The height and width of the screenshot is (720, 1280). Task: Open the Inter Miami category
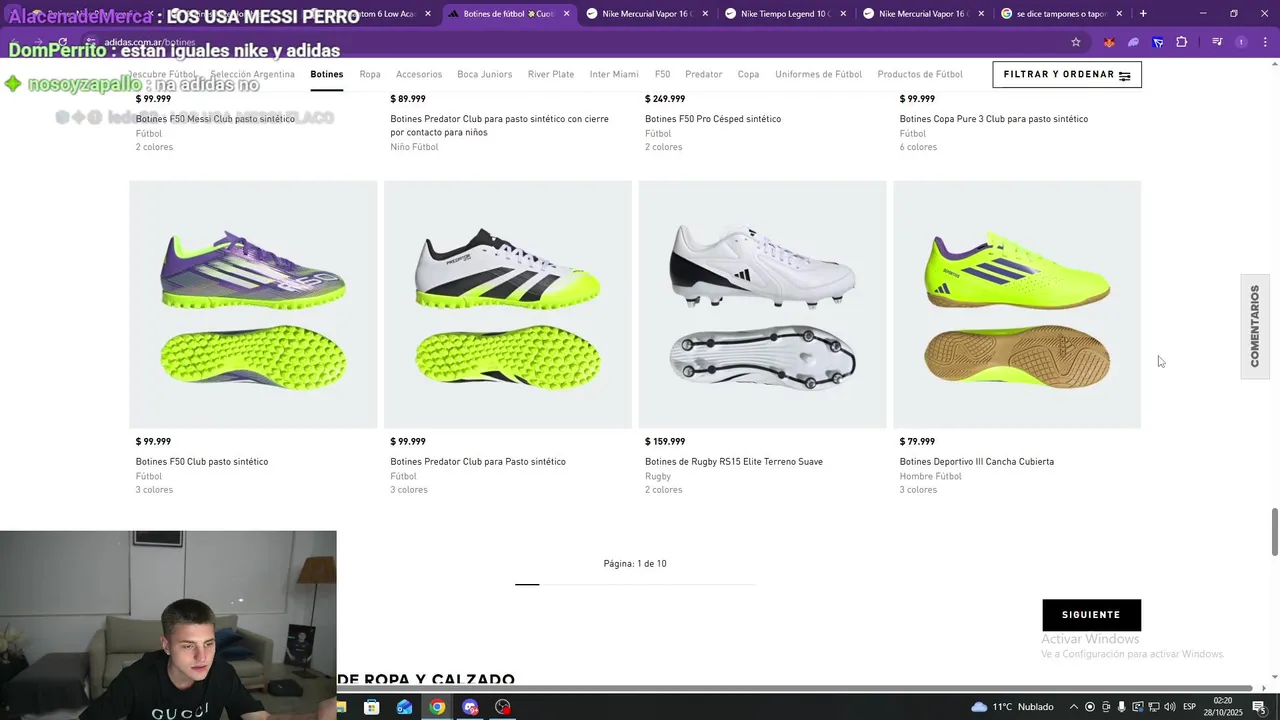[x=614, y=74]
